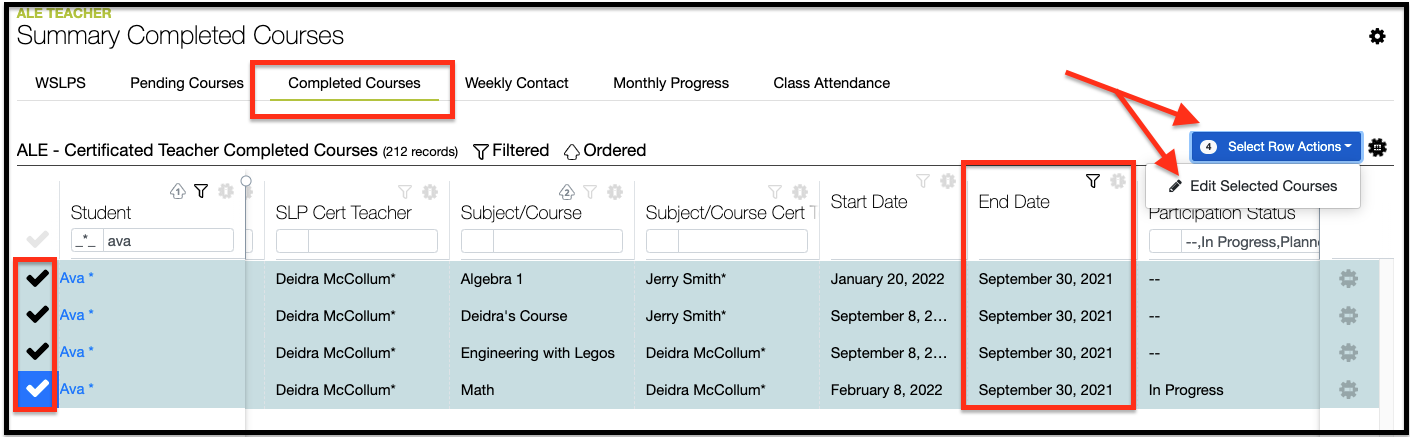This screenshot has height=437, width=1410.
Task: Toggle the select-all checkmark in the header
Action: click(x=37, y=240)
